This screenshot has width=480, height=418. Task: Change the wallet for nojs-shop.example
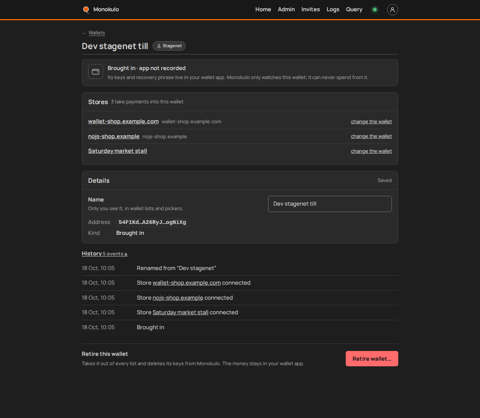[x=371, y=136]
